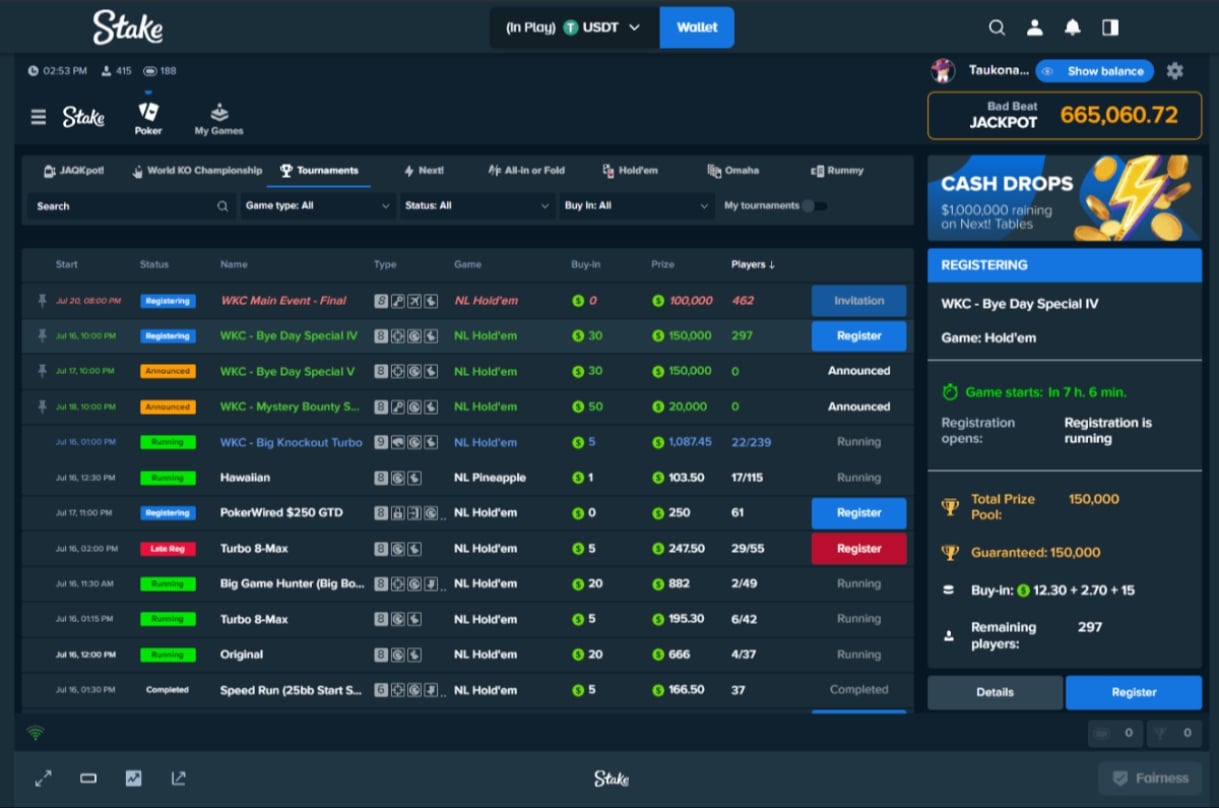Click the Taukona user avatar
This screenshot has width=1219, height=808.
pos(942,71)
